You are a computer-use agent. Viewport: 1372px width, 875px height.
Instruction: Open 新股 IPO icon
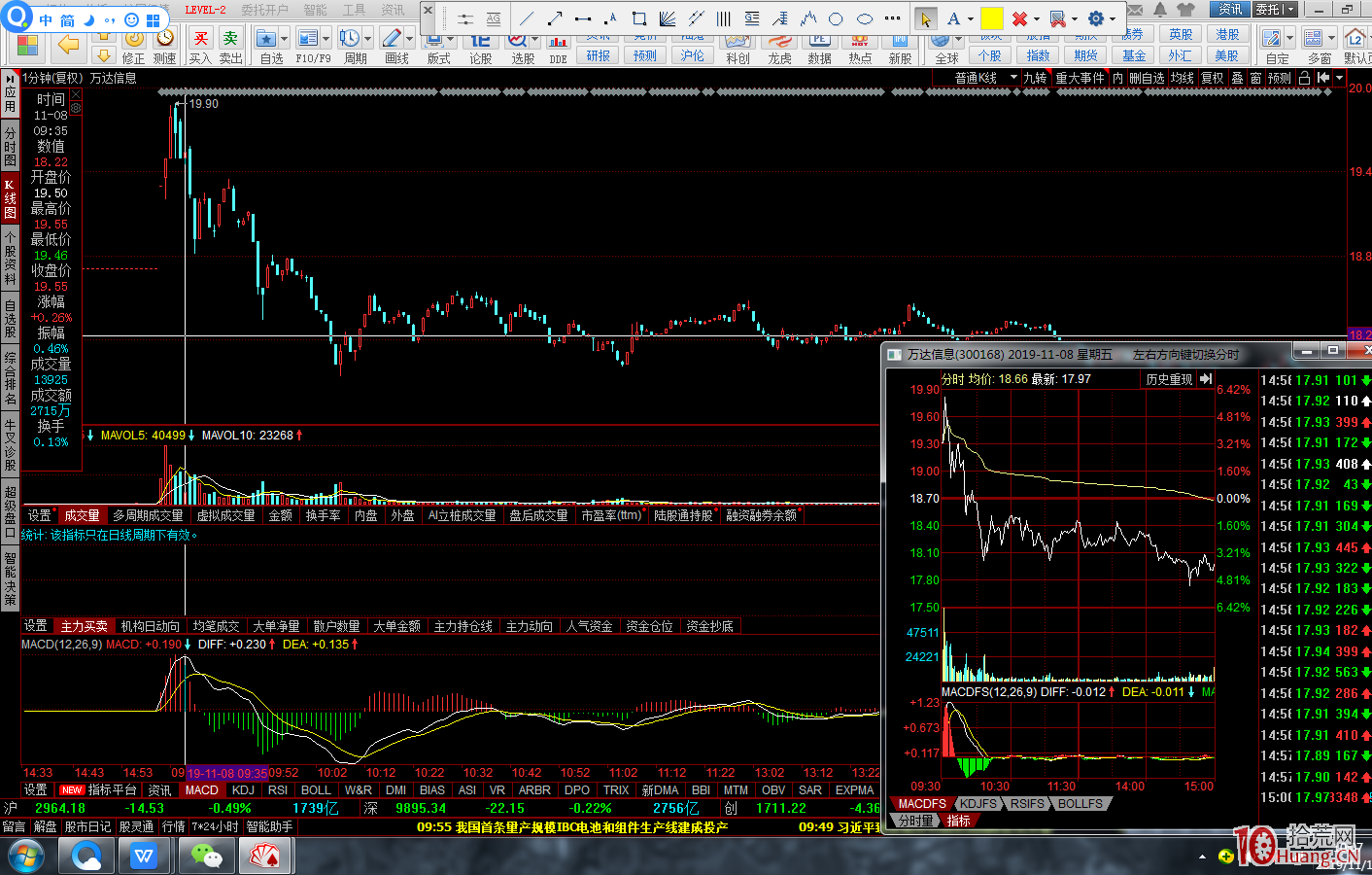[900, 49]
